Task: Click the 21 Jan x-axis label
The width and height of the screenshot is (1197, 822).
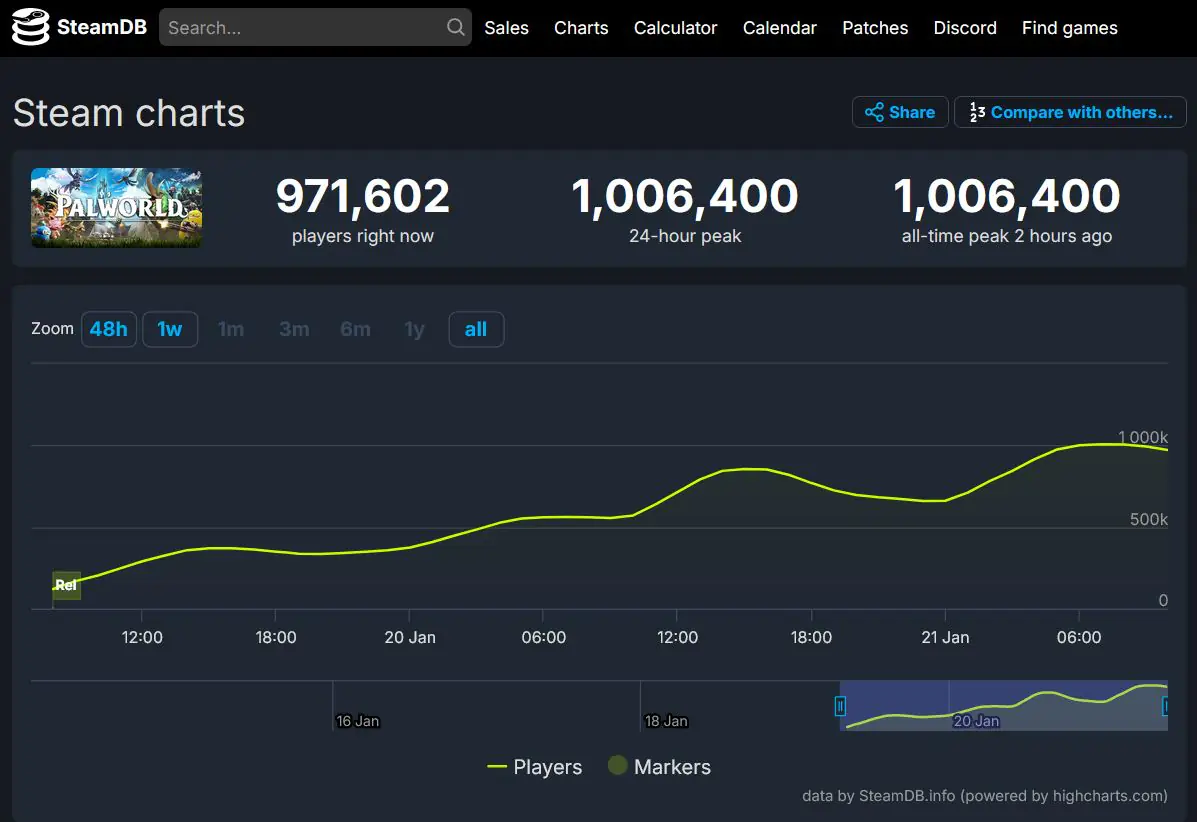Action: 945,637
